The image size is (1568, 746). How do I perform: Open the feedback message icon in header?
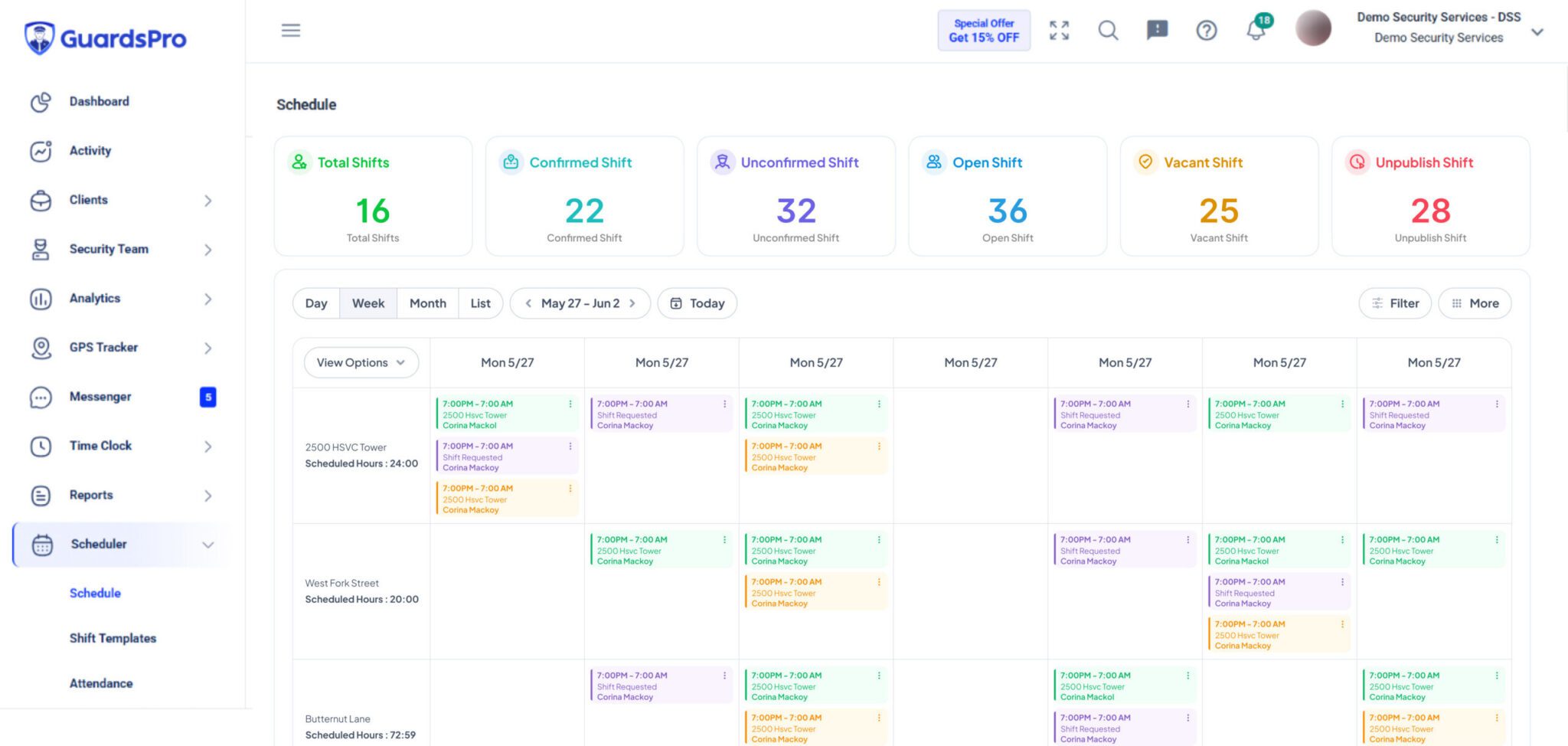[x=1157, y=31]
